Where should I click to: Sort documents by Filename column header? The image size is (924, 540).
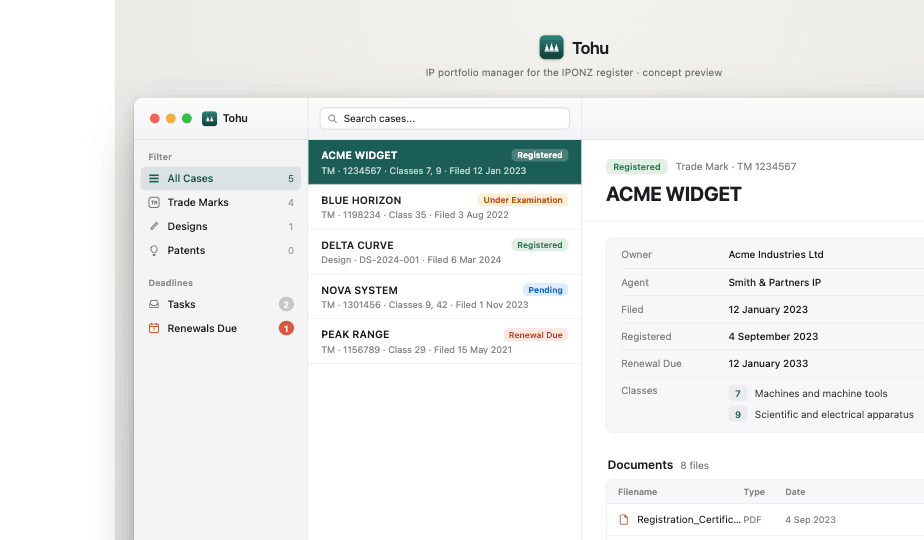click(637, 492)
